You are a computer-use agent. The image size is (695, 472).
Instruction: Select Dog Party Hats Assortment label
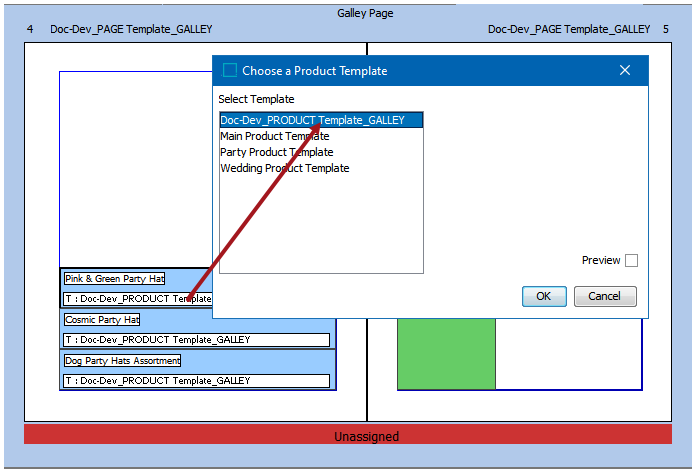coord(122,360)
